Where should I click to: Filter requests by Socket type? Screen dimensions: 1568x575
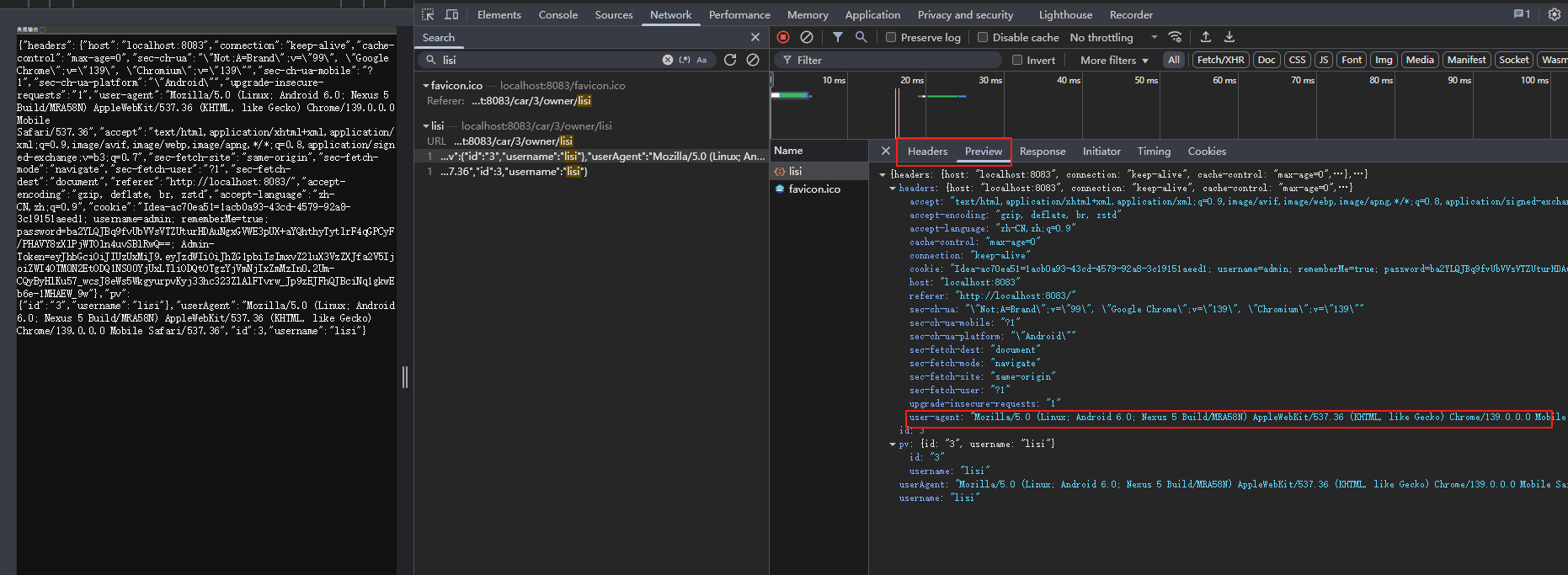[x=1513, y=60]
